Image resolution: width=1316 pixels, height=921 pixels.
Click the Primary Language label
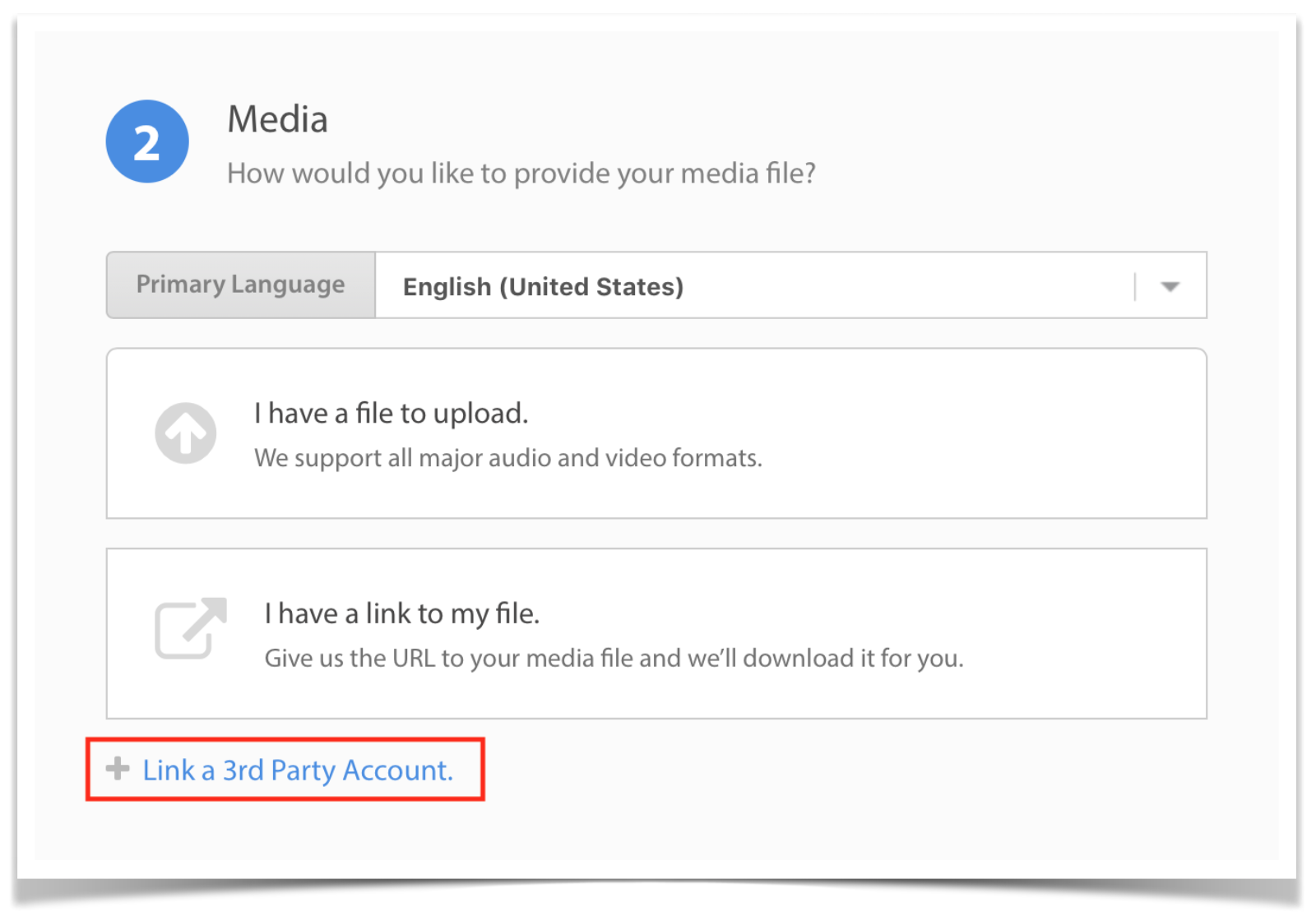pos(241,285)
